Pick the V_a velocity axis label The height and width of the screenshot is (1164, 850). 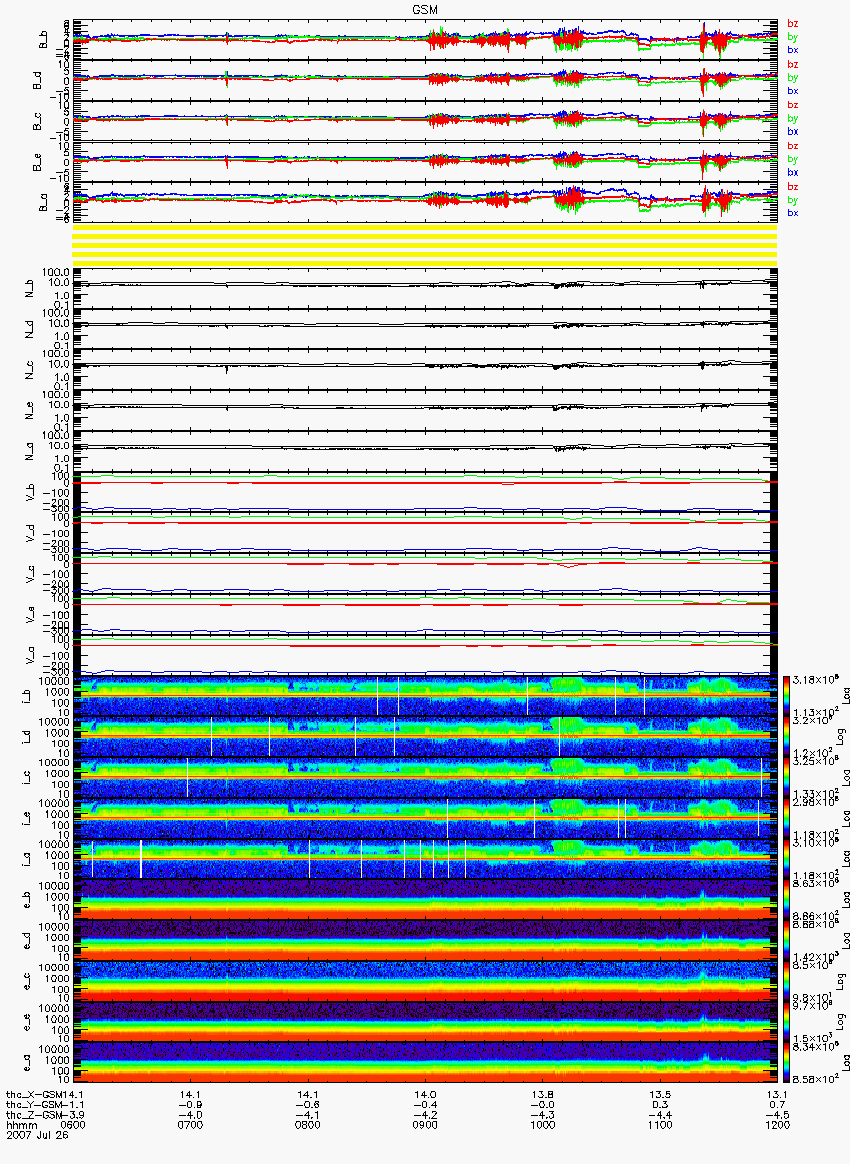[x=32, y=655]
